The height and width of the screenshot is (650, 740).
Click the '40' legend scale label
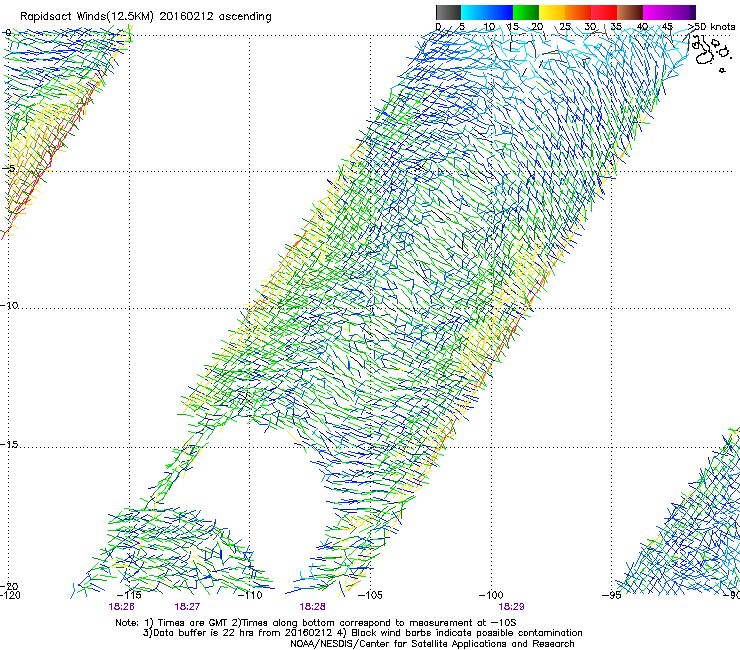tap(642, 26)
